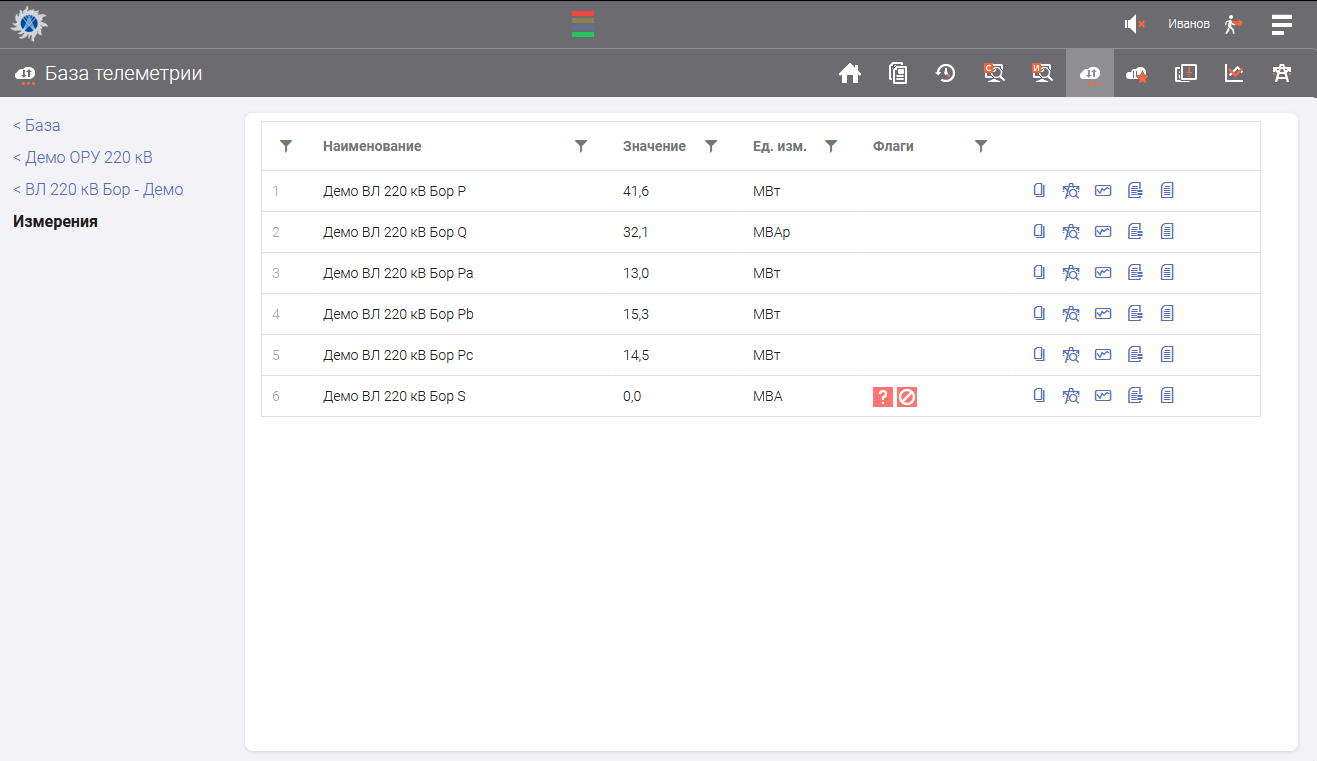Open the hamburger main menu
The image size is (1317, 761).
click(1281, 24)
